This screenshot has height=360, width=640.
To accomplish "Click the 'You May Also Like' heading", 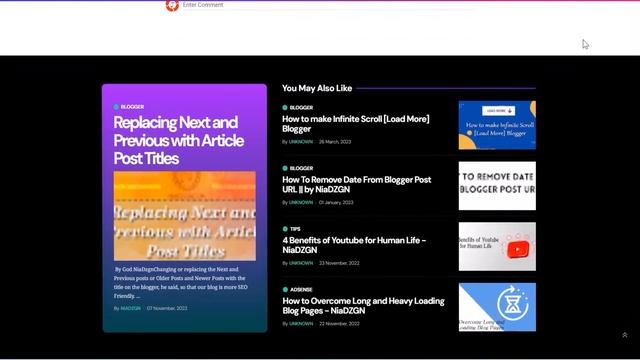I will click(317, 88).
